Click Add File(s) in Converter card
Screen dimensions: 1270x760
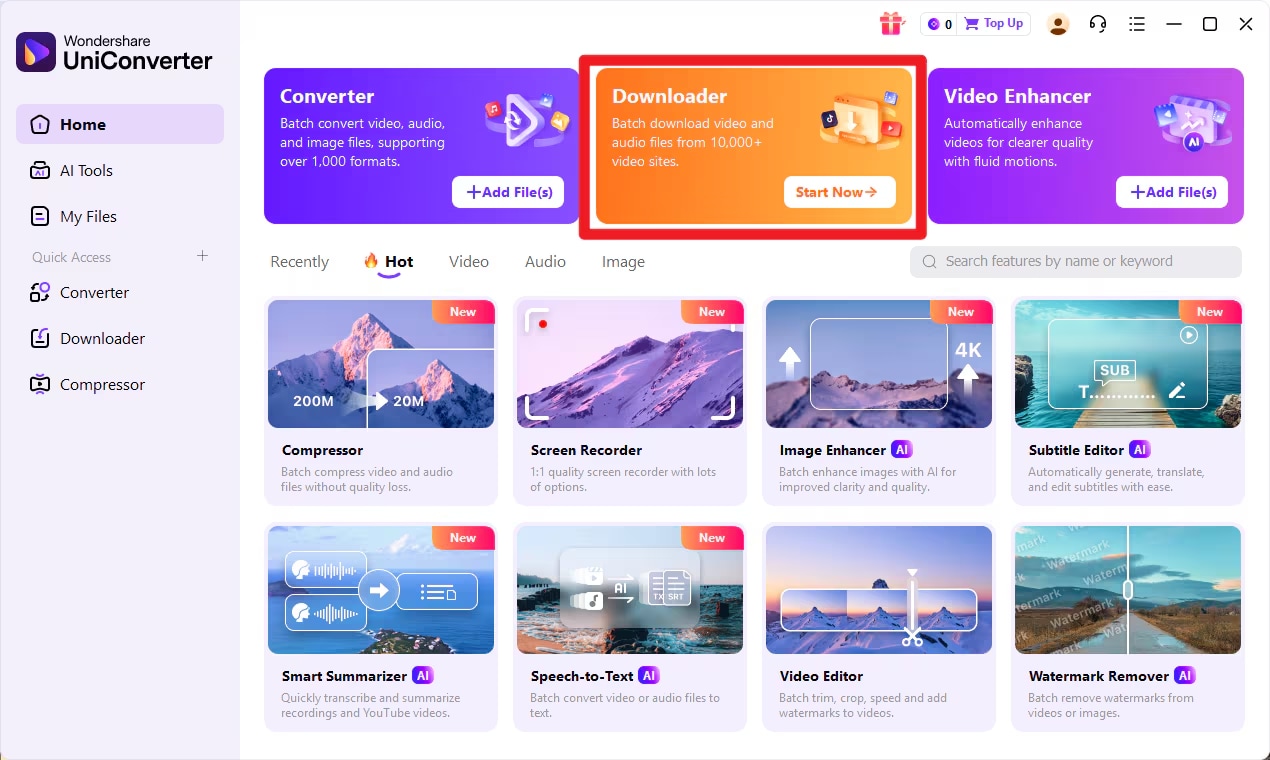[508, 192]
